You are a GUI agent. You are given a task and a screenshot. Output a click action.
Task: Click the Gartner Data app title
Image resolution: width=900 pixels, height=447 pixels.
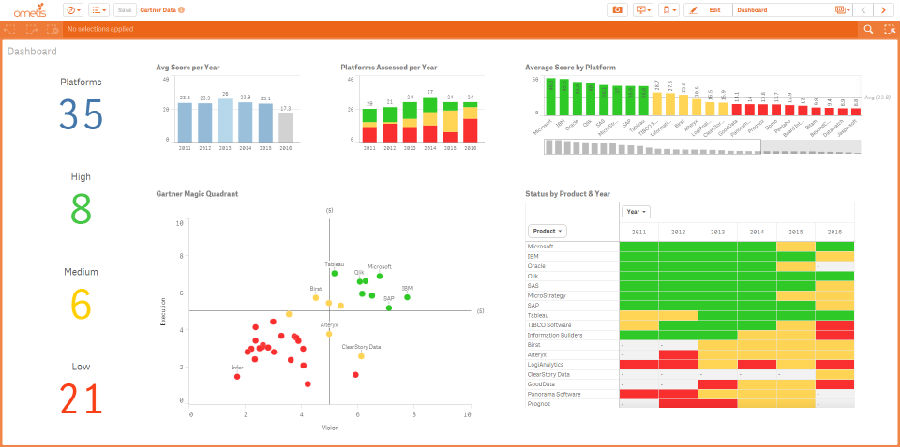point(158,10)
